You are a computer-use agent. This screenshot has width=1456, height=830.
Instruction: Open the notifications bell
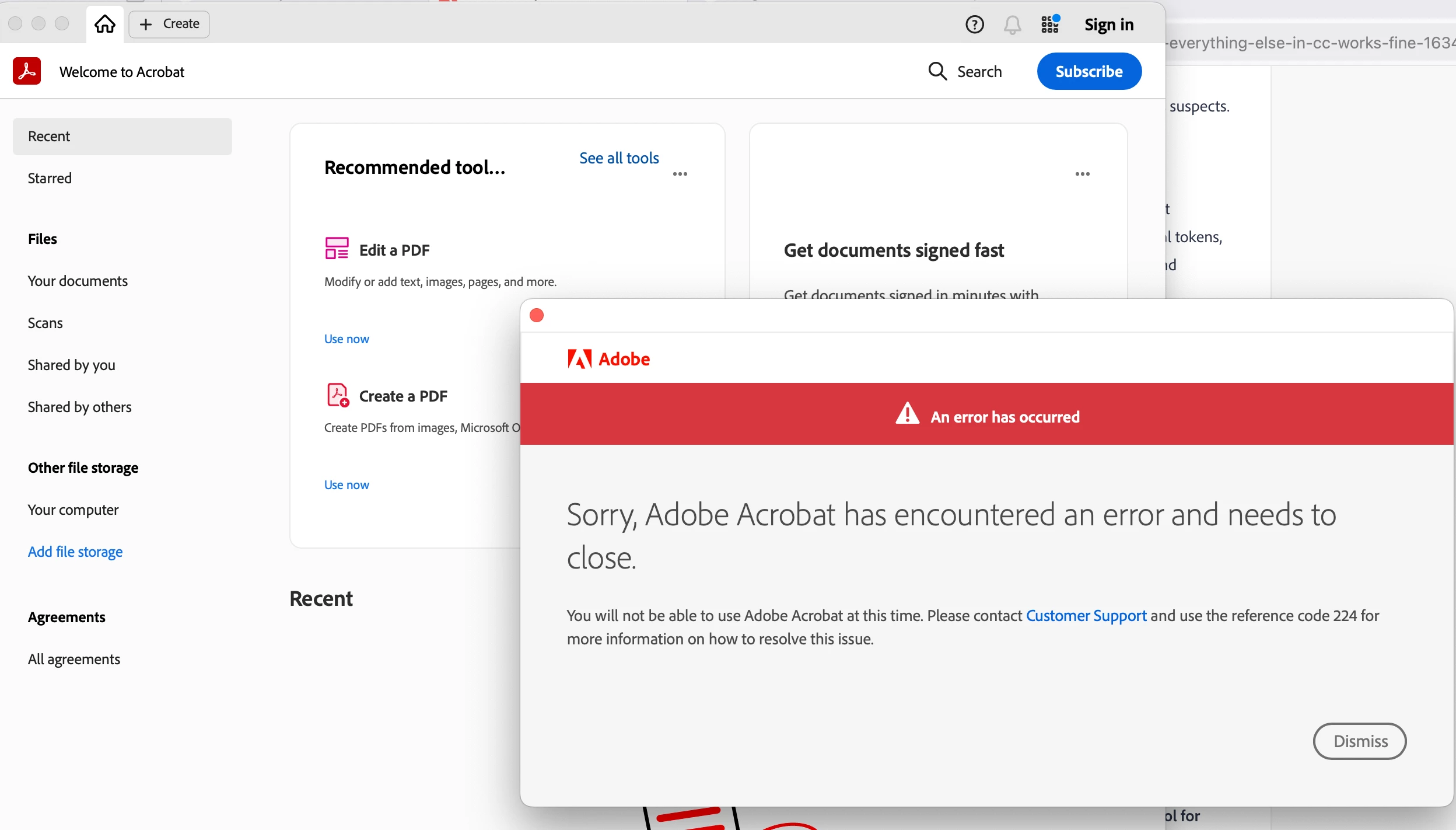click(1012, 25)
